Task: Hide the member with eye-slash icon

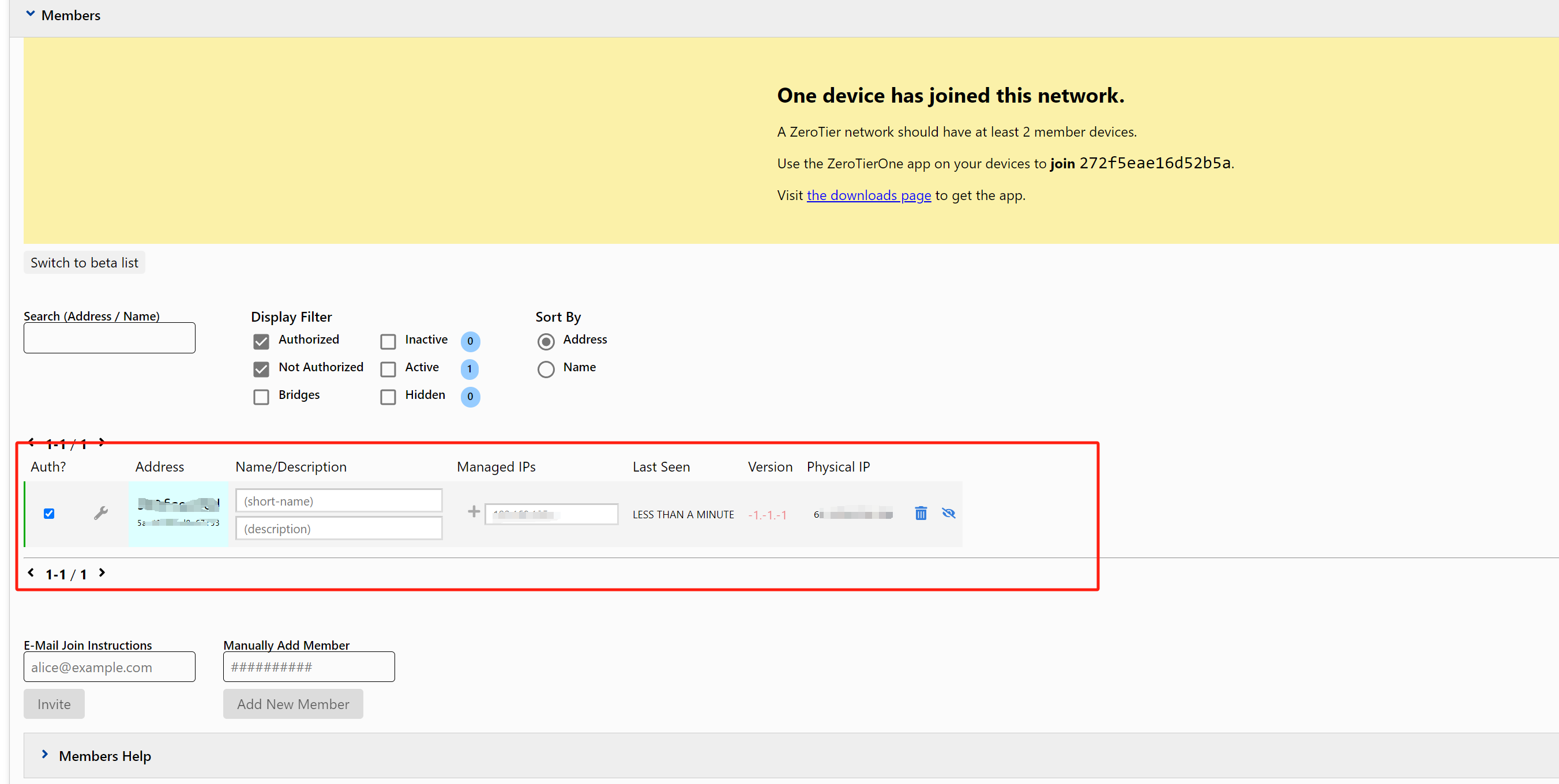Action: pos(948,513)
